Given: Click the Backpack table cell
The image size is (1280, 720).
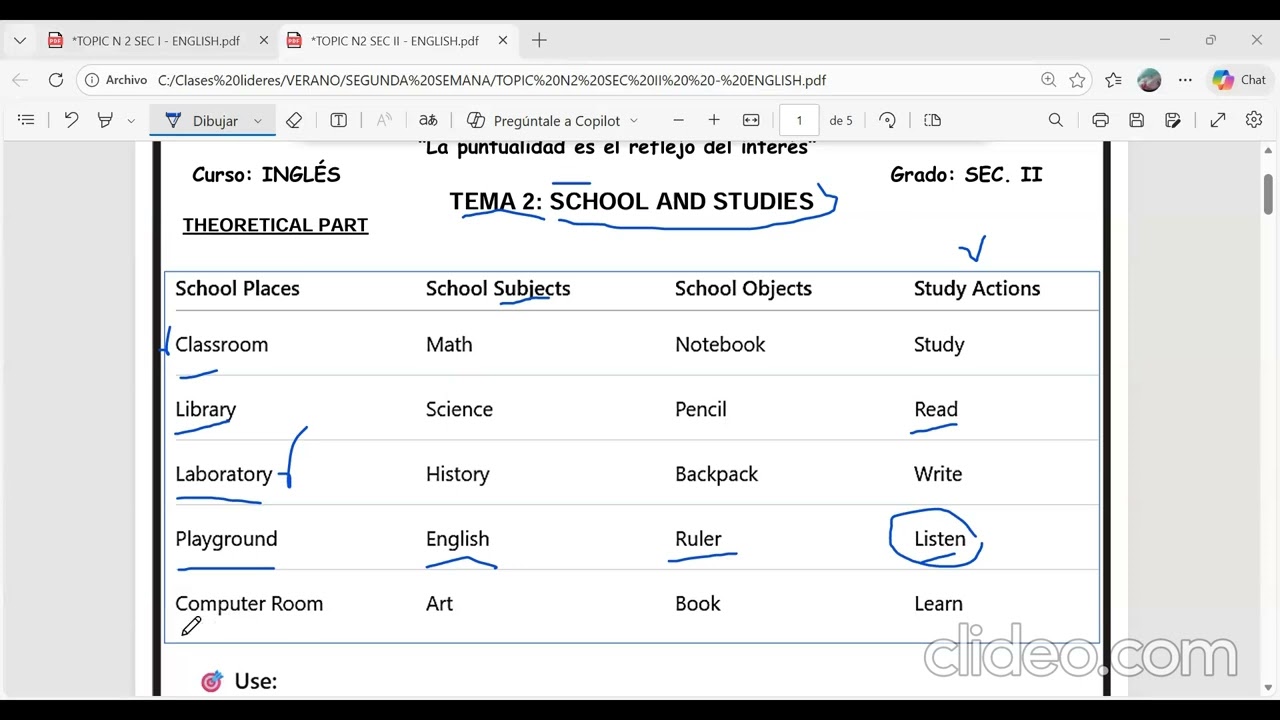Looking at the screenshot, I should click(x=716, y=474).
